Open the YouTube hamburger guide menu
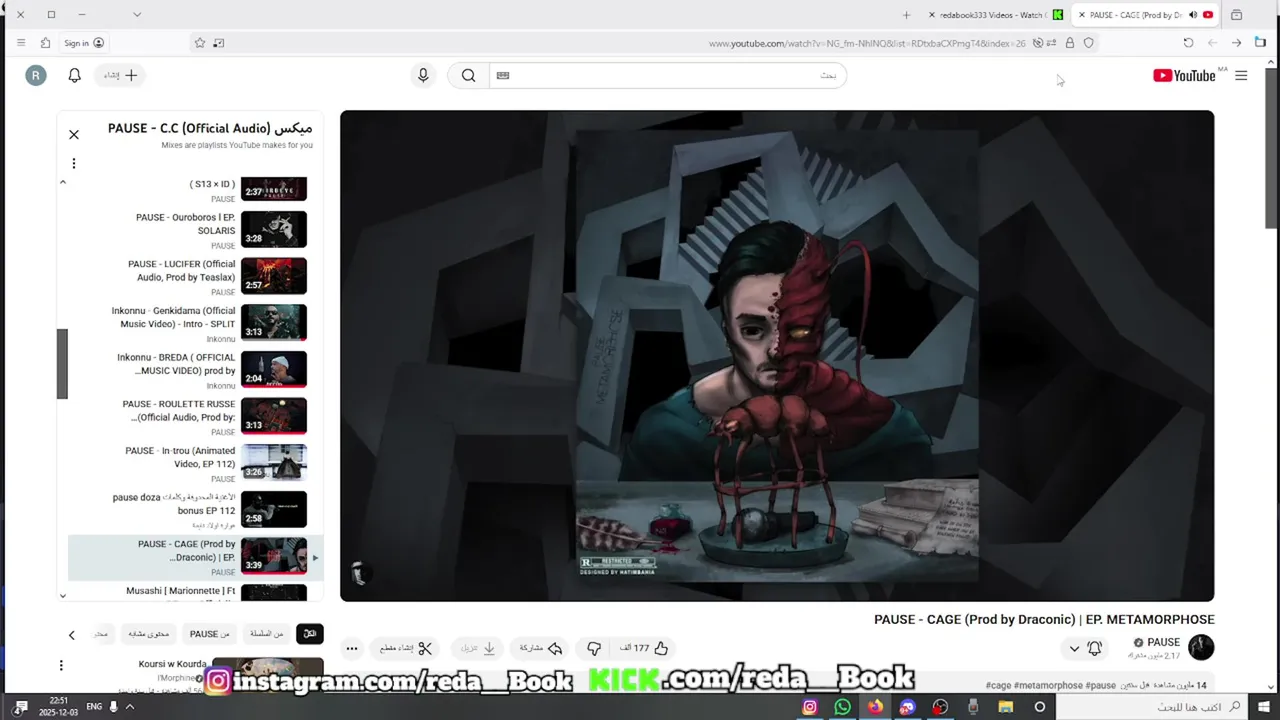 click(1241, 75)
